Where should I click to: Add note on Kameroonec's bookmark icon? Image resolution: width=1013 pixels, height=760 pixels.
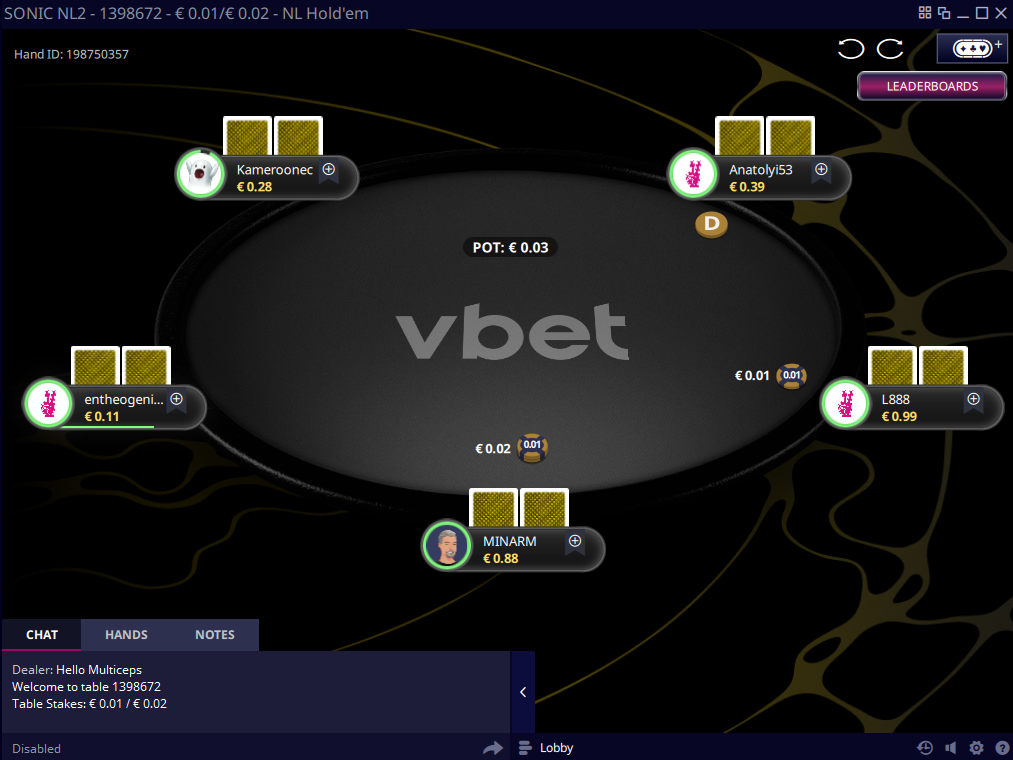click(329, 171)
